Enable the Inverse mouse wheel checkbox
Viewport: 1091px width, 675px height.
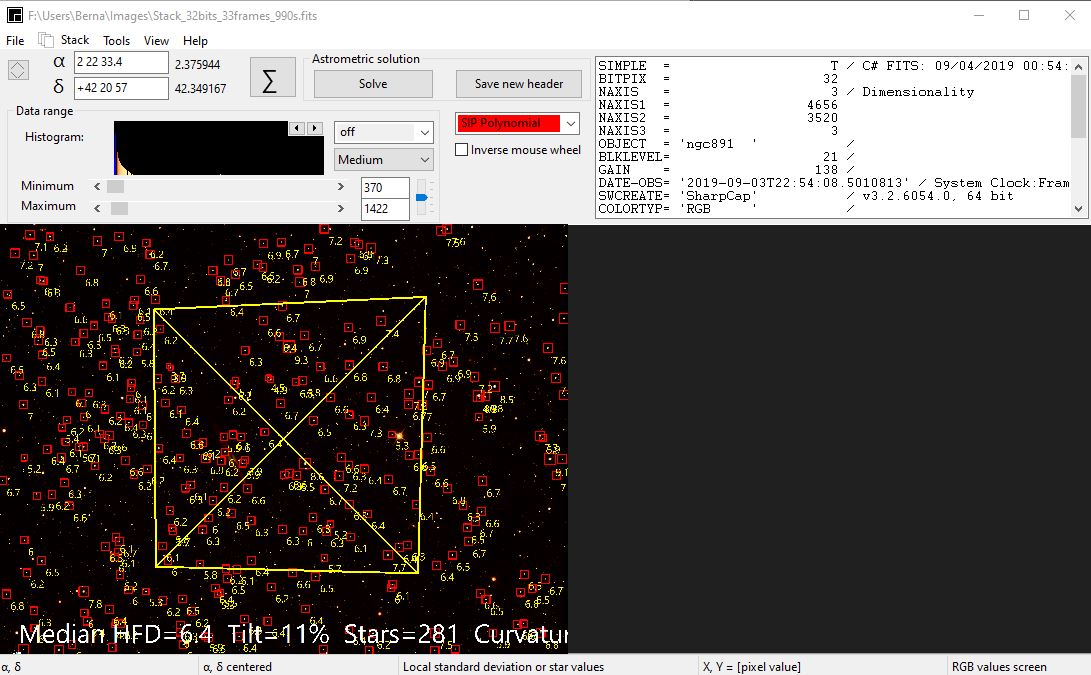pyautogui.click(x=462, y=150)
